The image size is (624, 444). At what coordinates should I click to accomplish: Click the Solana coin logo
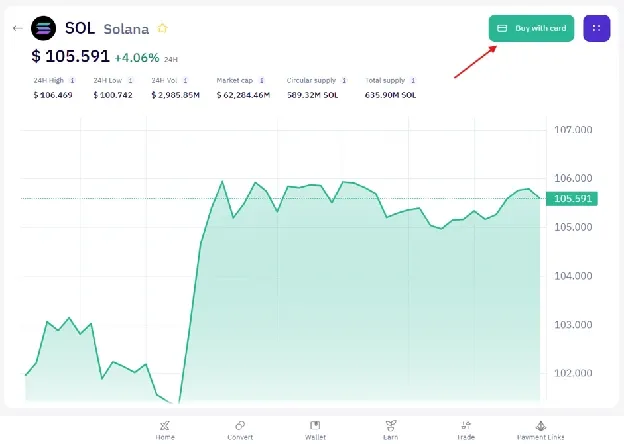click(x=43, y=28)
